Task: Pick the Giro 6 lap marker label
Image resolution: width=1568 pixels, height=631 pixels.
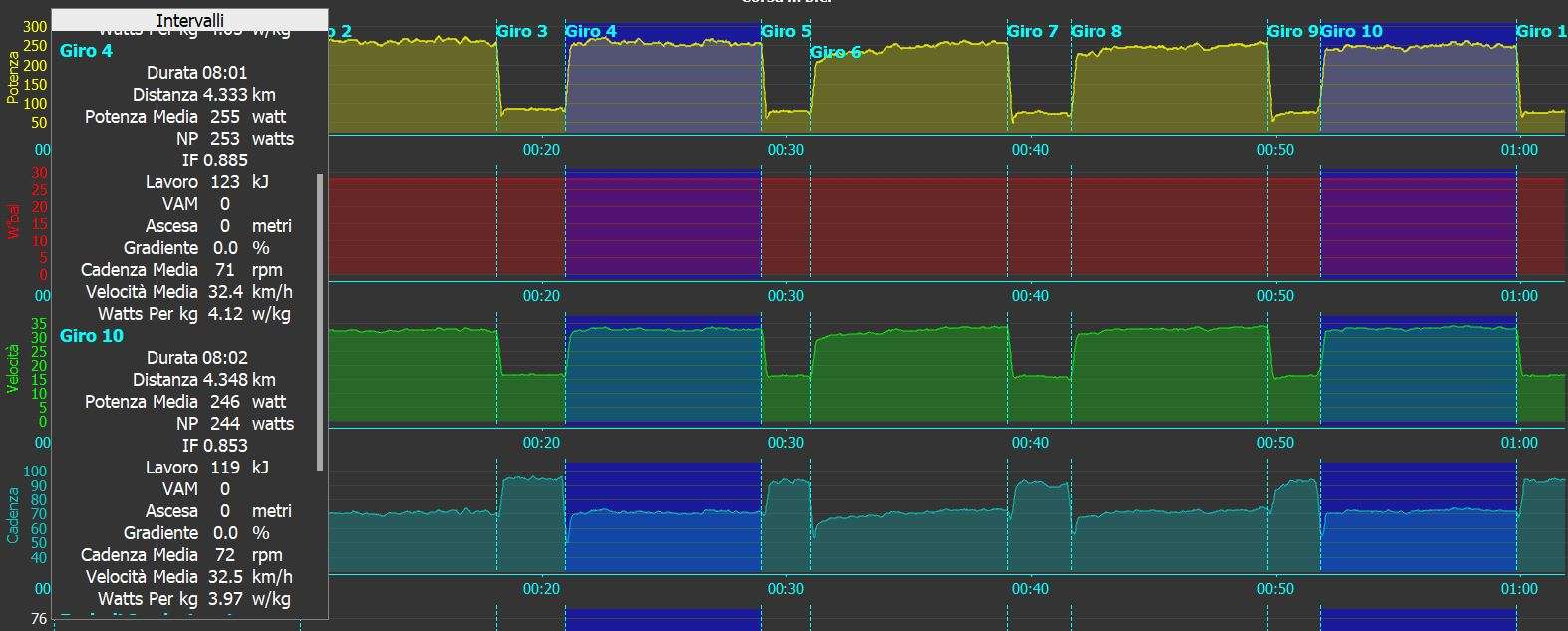Action: coord(835,52)
